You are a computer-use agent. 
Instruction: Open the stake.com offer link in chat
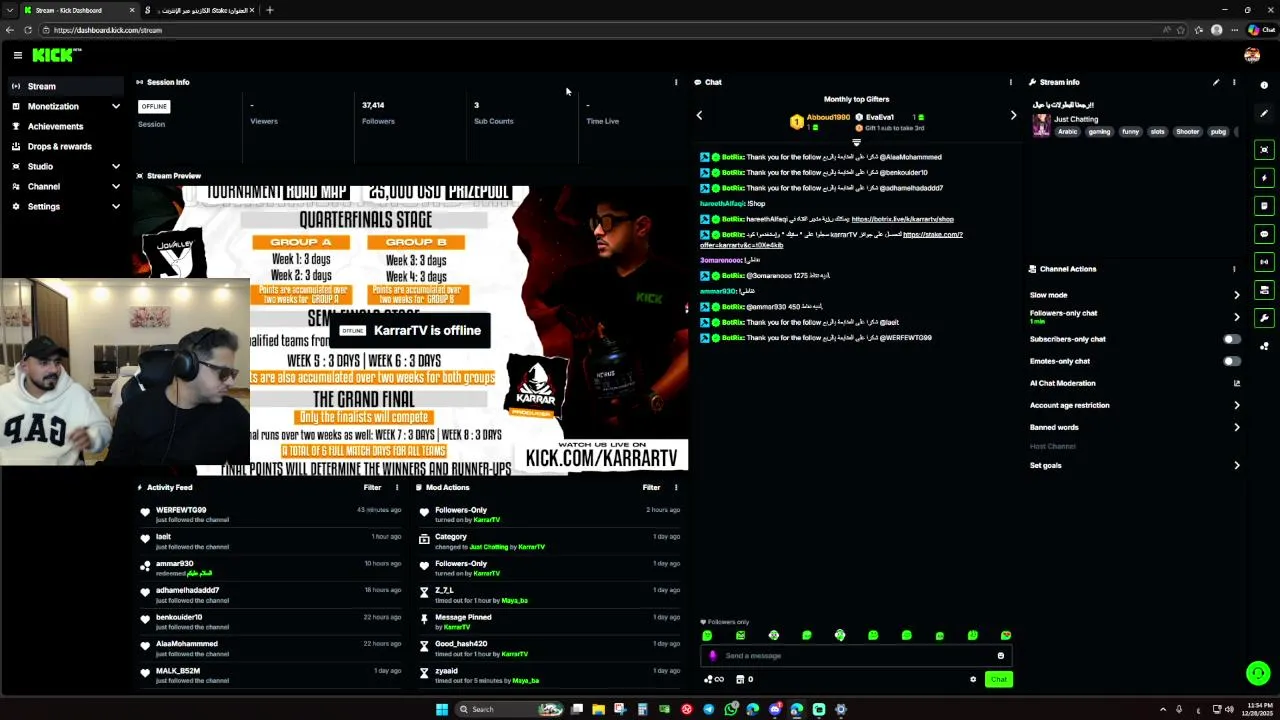[x=933, y=234]
